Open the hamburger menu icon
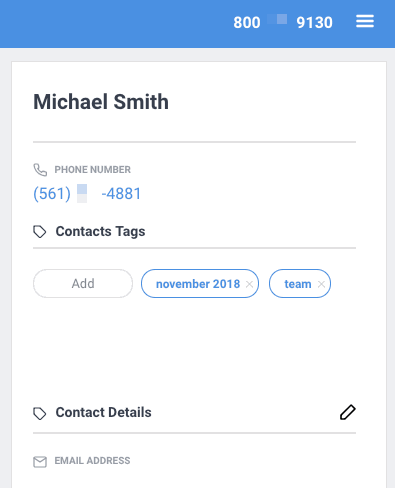395x488 pixels. coord(365,22)
